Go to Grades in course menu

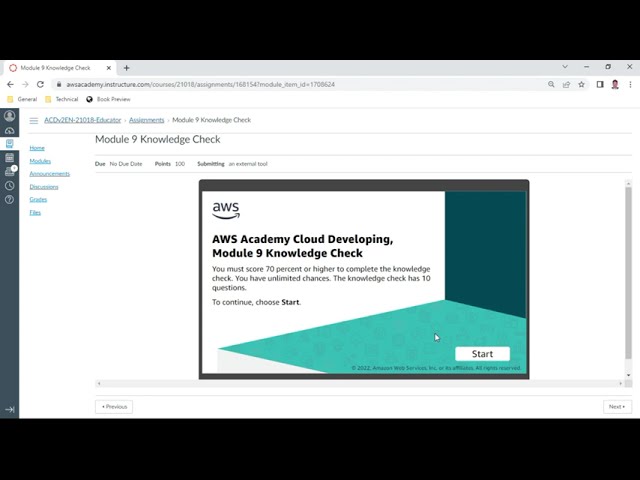click(x=38, y=200)
